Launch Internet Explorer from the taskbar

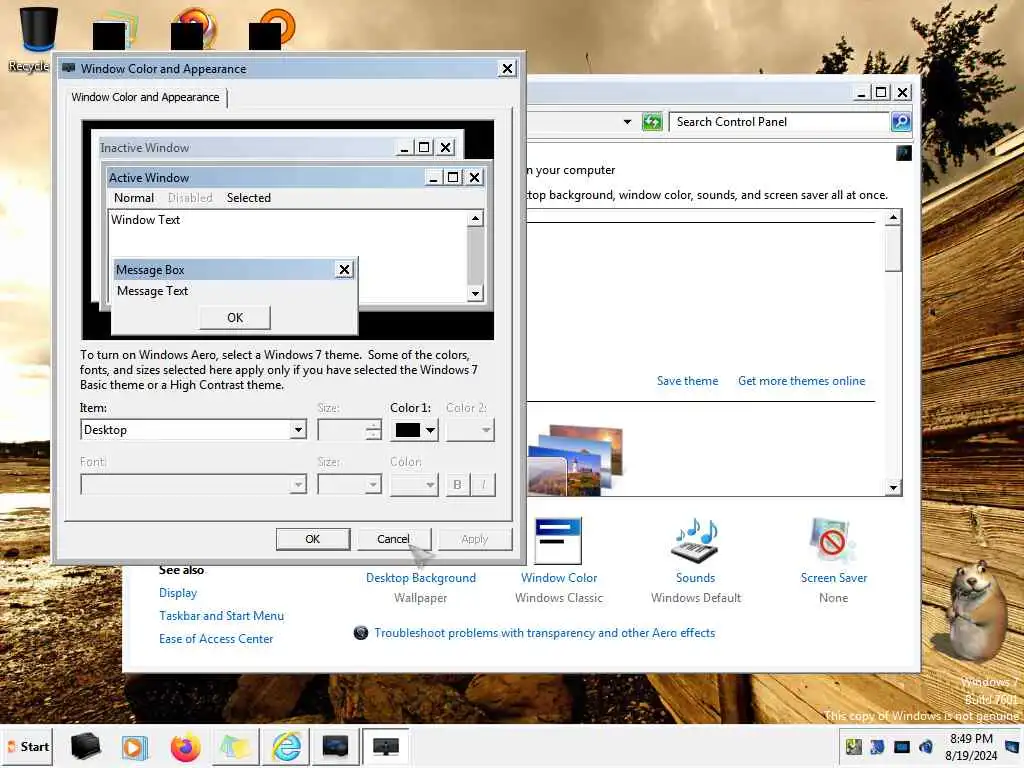click(x=286, y=747)
